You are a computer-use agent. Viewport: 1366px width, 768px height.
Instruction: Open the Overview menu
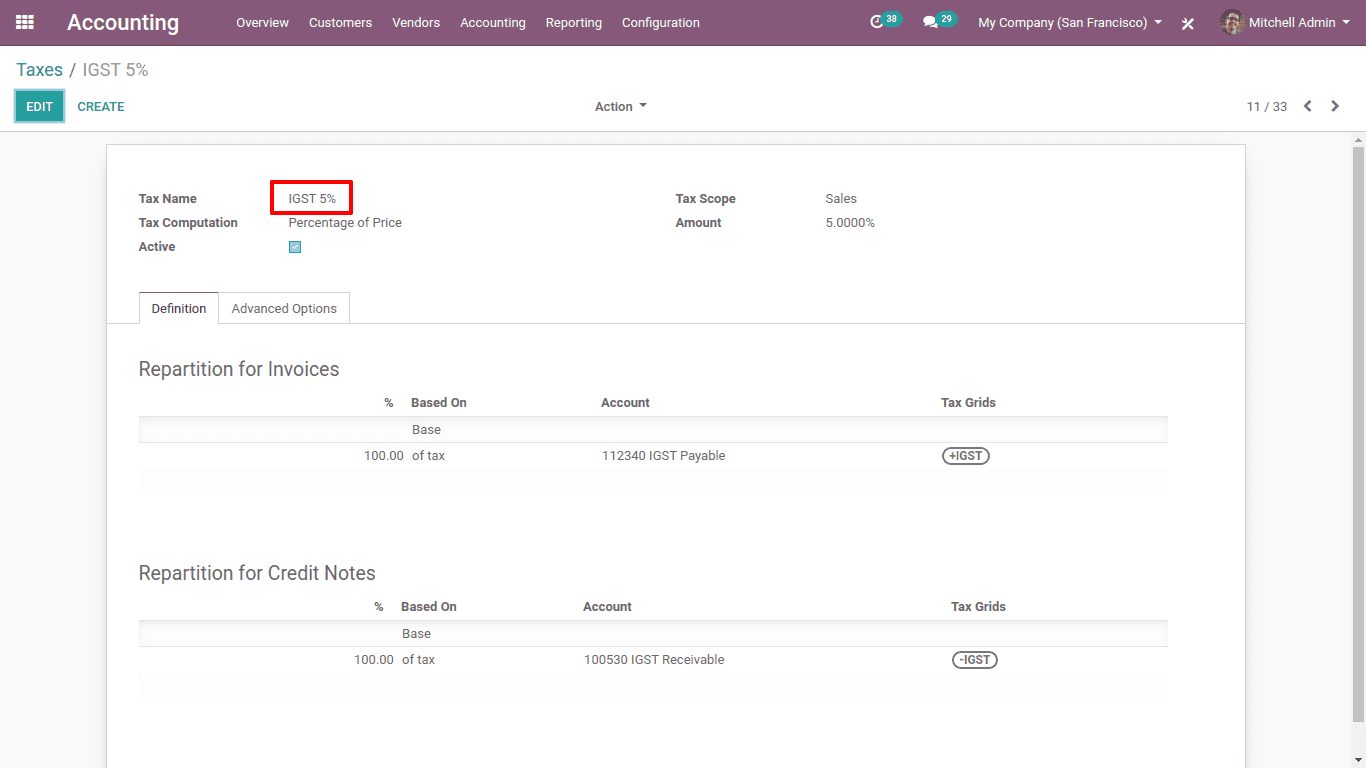pos(262,22)
